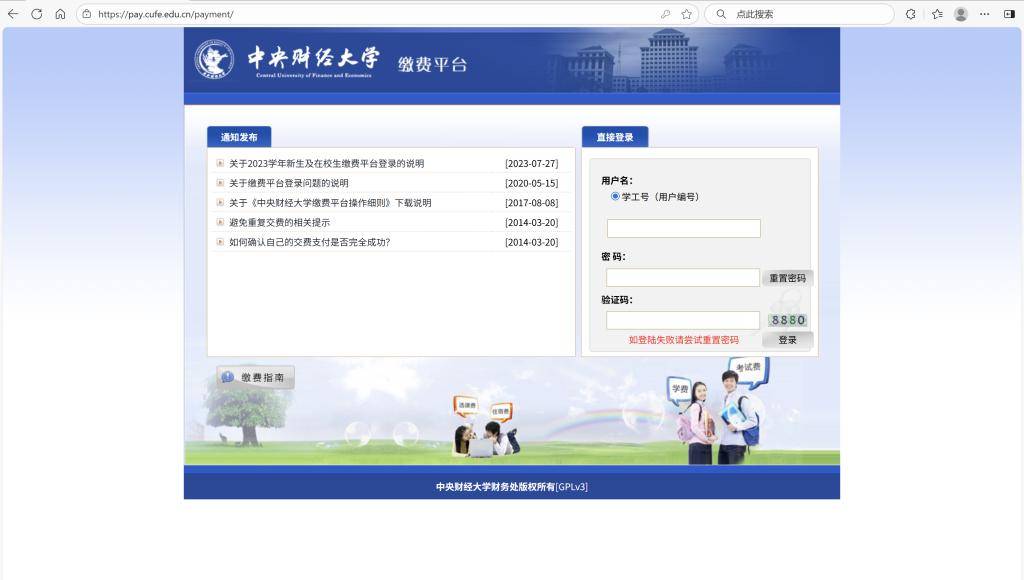Add this page to favorites with the star icon
This screenshot has height=580, width=1024.
point(687,14)
